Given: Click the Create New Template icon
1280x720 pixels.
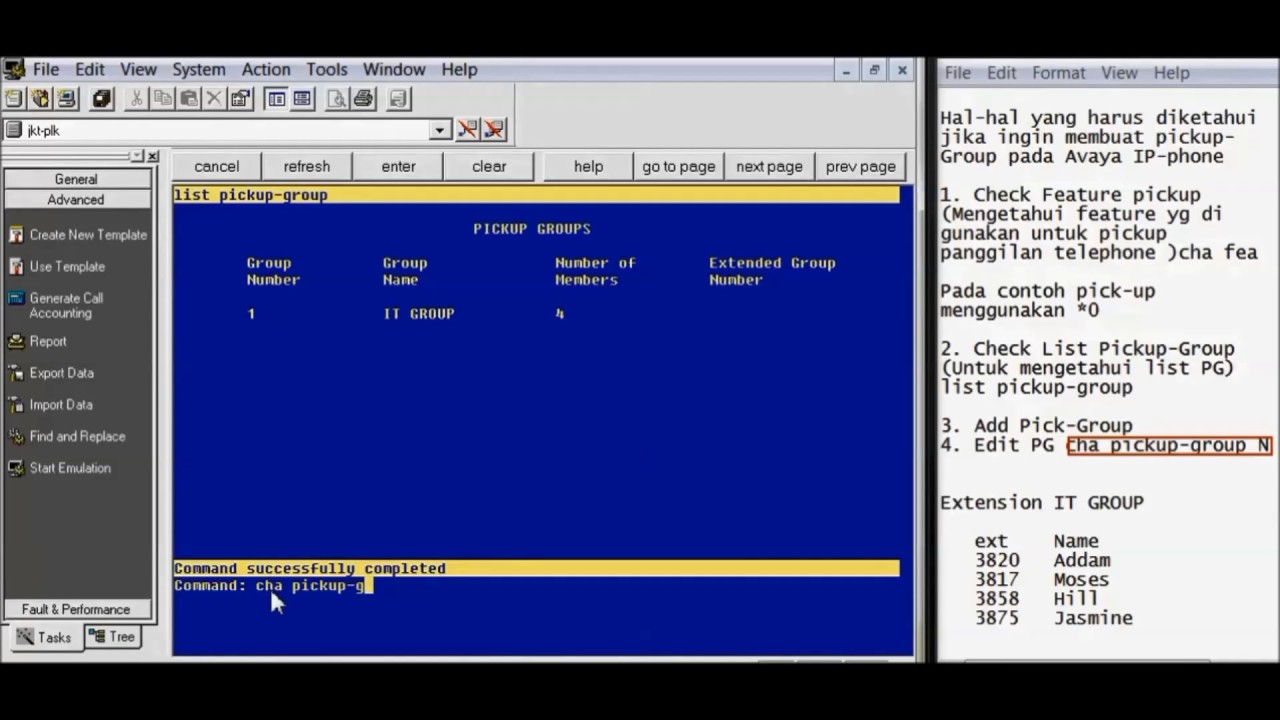Looking at the screenshot, I should 16,235.
